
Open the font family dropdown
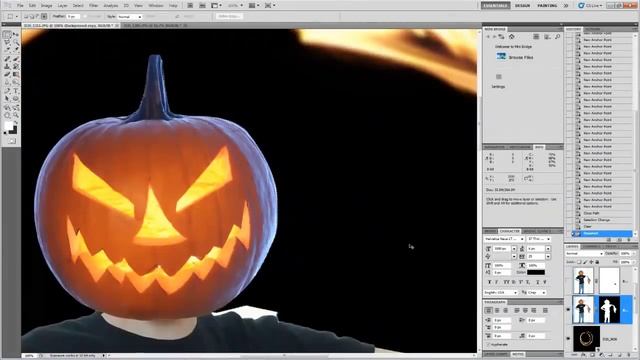pyautogui.click(x=504, y=239)
